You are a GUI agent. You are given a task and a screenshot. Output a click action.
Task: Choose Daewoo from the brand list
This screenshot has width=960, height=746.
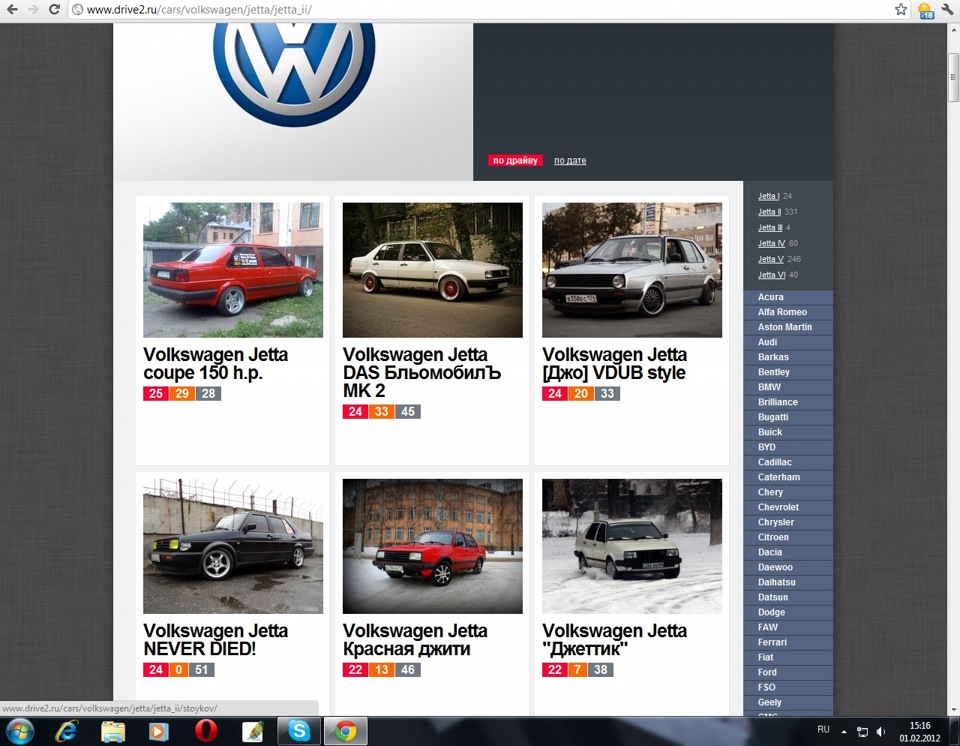pyautogui.click(x=788, y=567)
